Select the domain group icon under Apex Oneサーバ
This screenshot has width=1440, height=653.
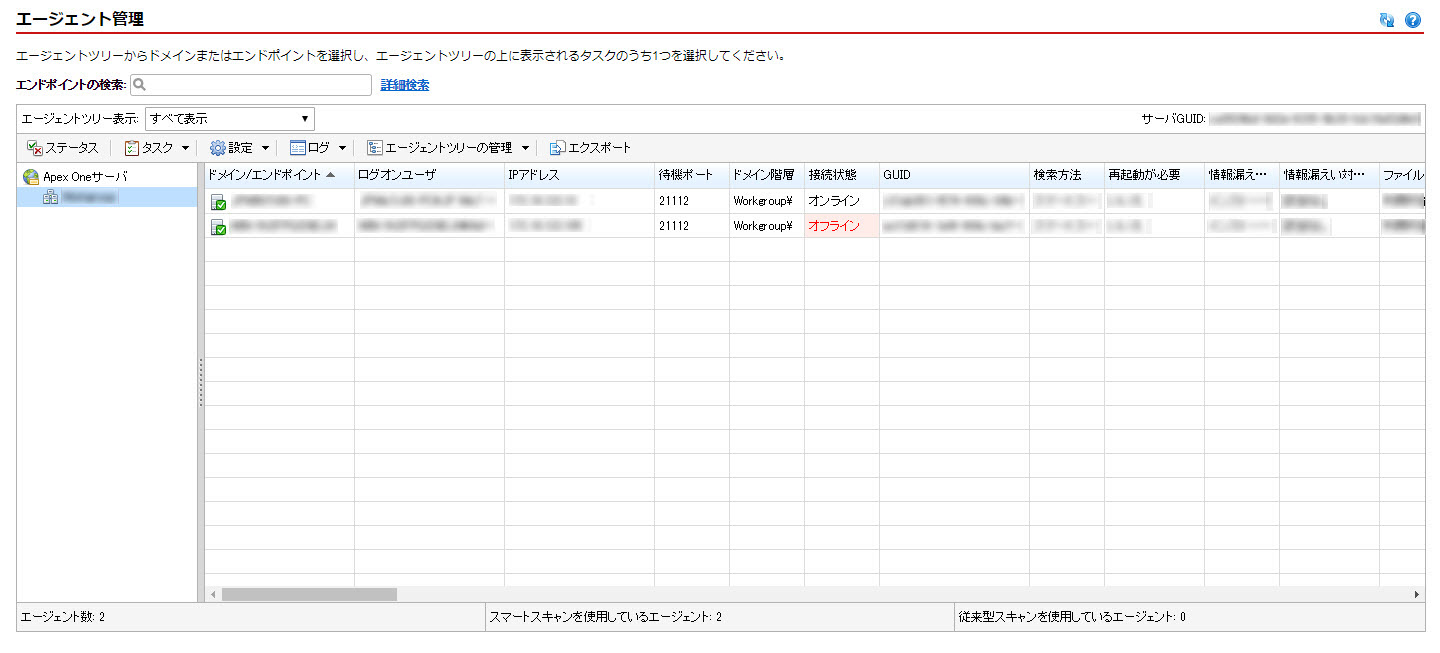pos(50,198)
